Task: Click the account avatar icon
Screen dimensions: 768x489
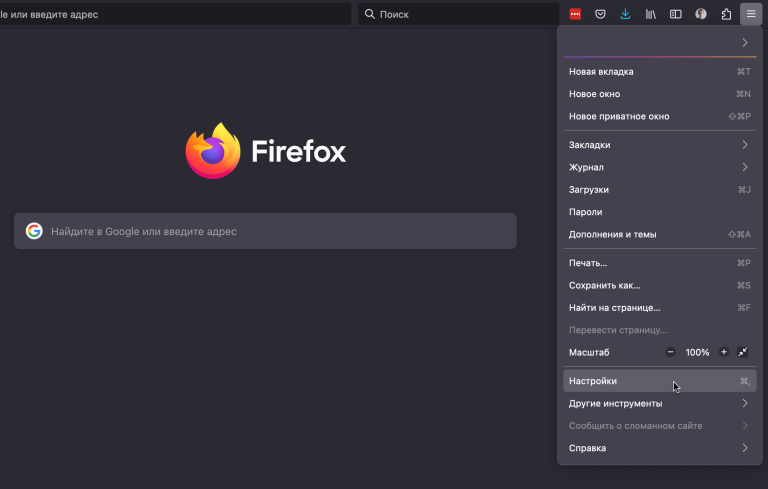Action: pos(701,14)
